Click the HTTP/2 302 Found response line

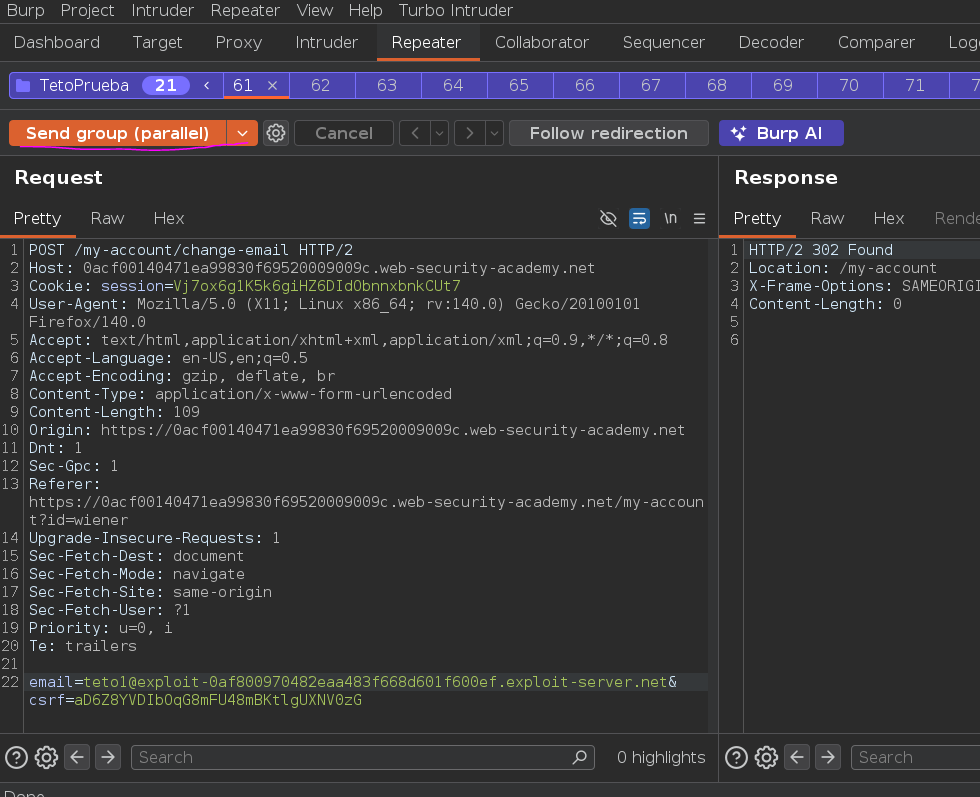[821, 250]
